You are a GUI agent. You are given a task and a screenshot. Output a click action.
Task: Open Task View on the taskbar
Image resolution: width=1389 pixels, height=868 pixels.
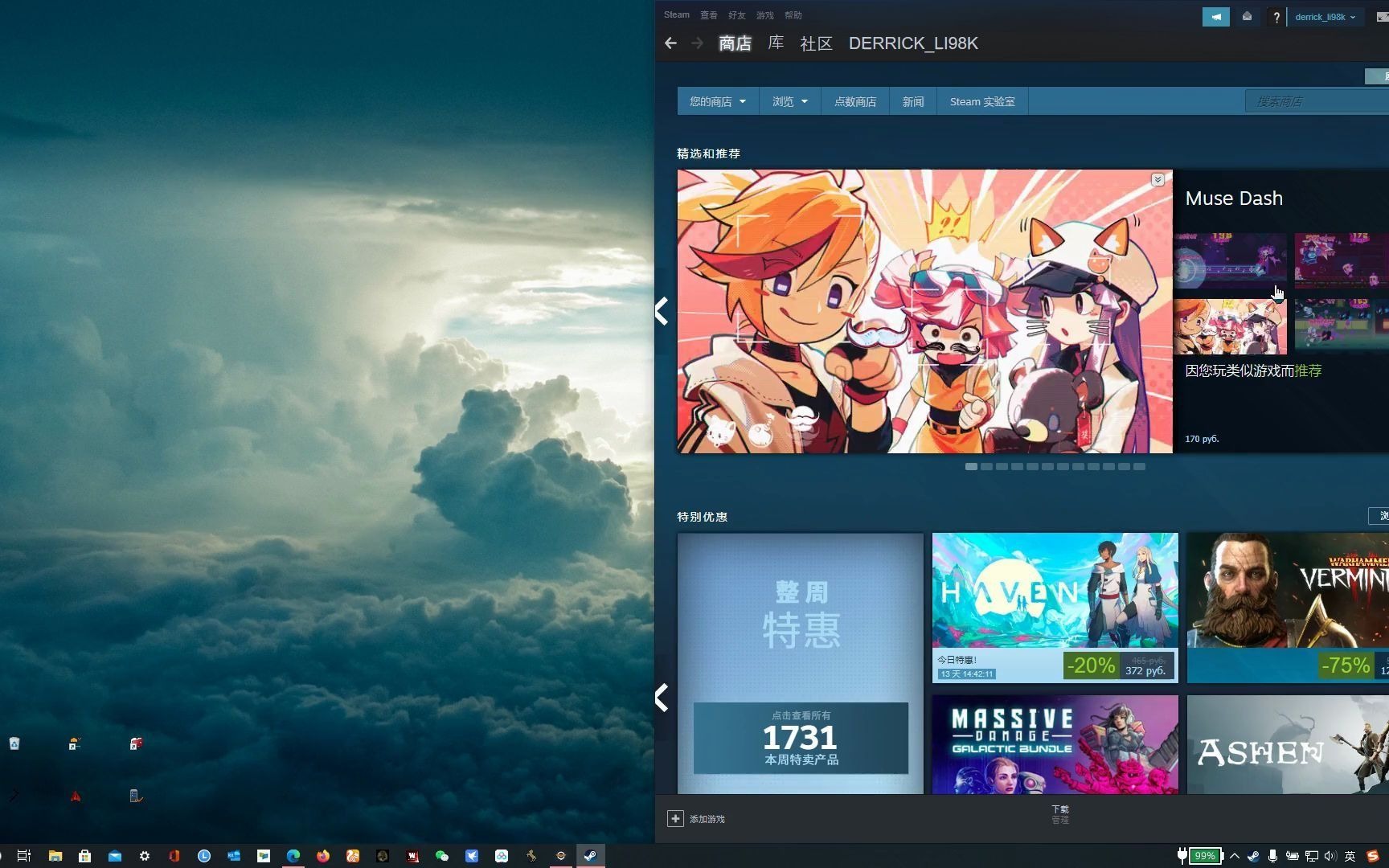(x=24, y=856)
